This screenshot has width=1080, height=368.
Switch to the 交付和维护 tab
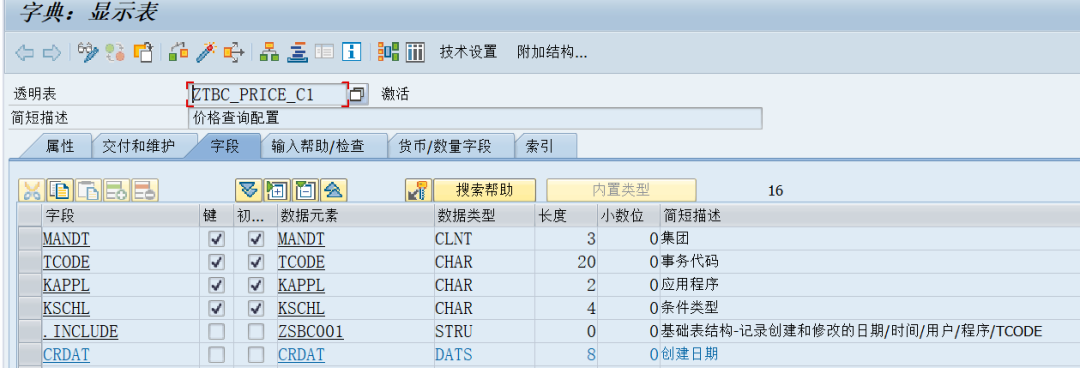[x=138, y=146]
